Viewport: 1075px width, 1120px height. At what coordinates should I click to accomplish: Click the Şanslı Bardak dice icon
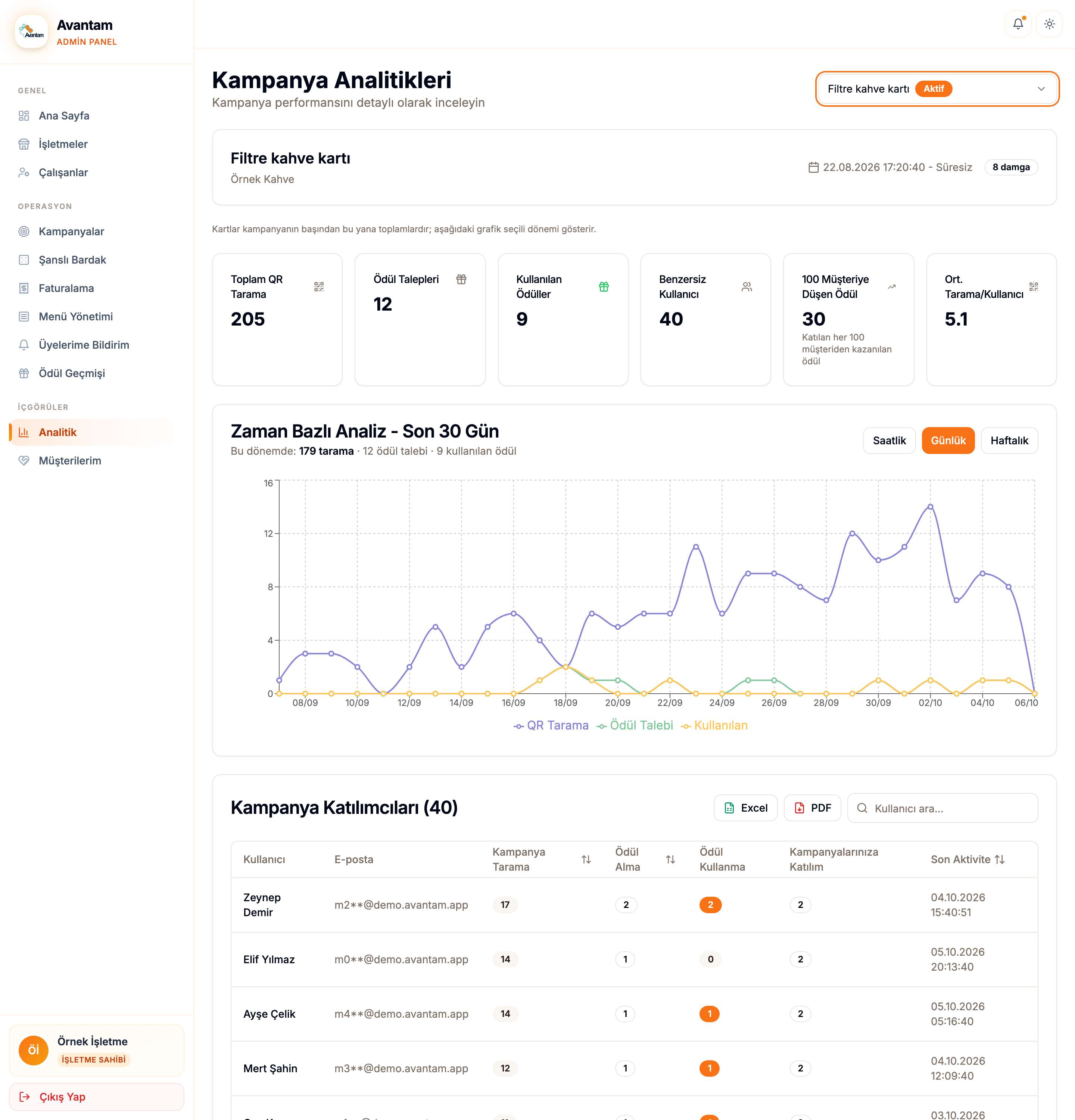[24, 260]
